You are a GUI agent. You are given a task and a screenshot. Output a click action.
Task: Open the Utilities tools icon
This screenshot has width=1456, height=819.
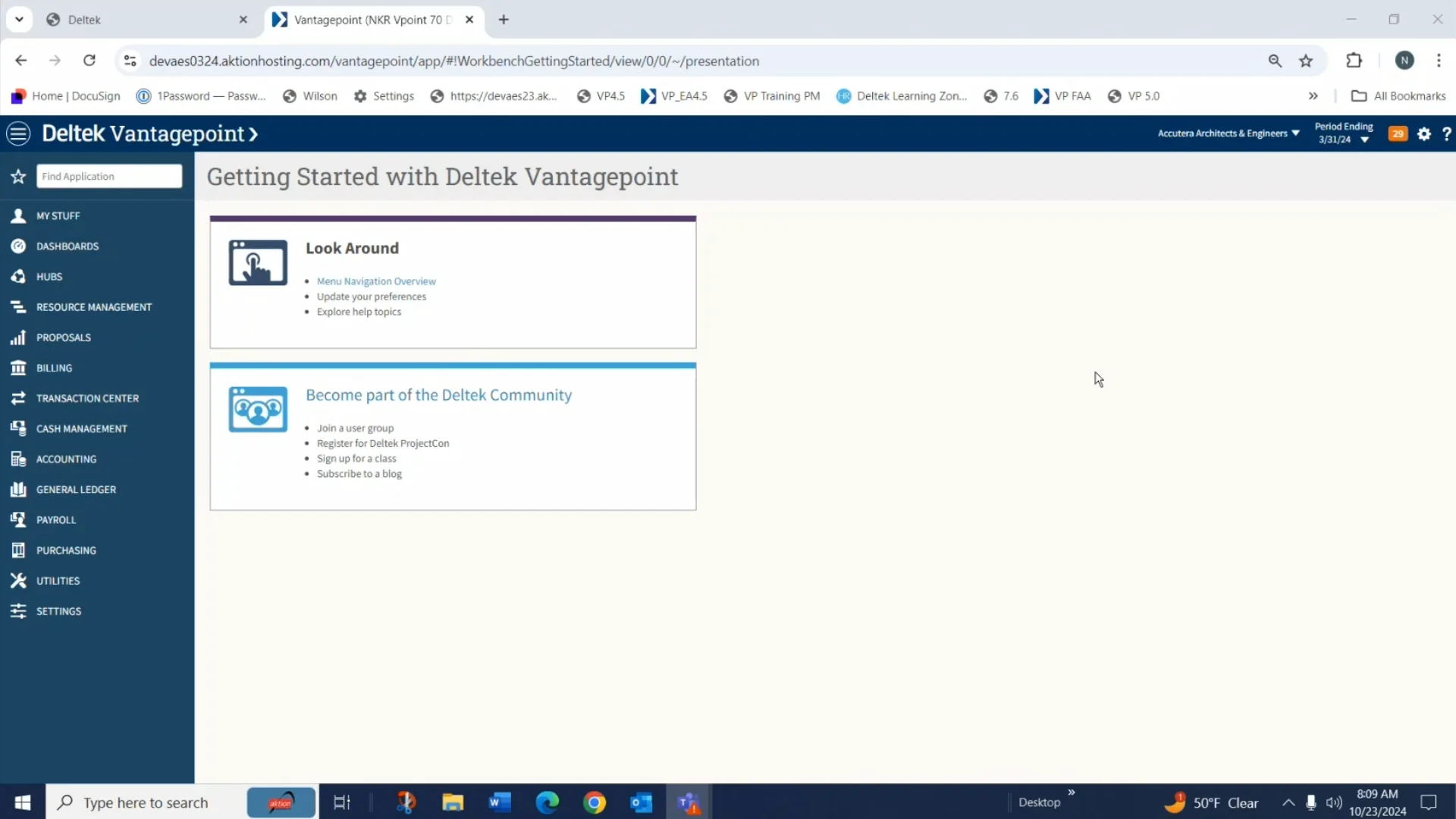(18, 580)
